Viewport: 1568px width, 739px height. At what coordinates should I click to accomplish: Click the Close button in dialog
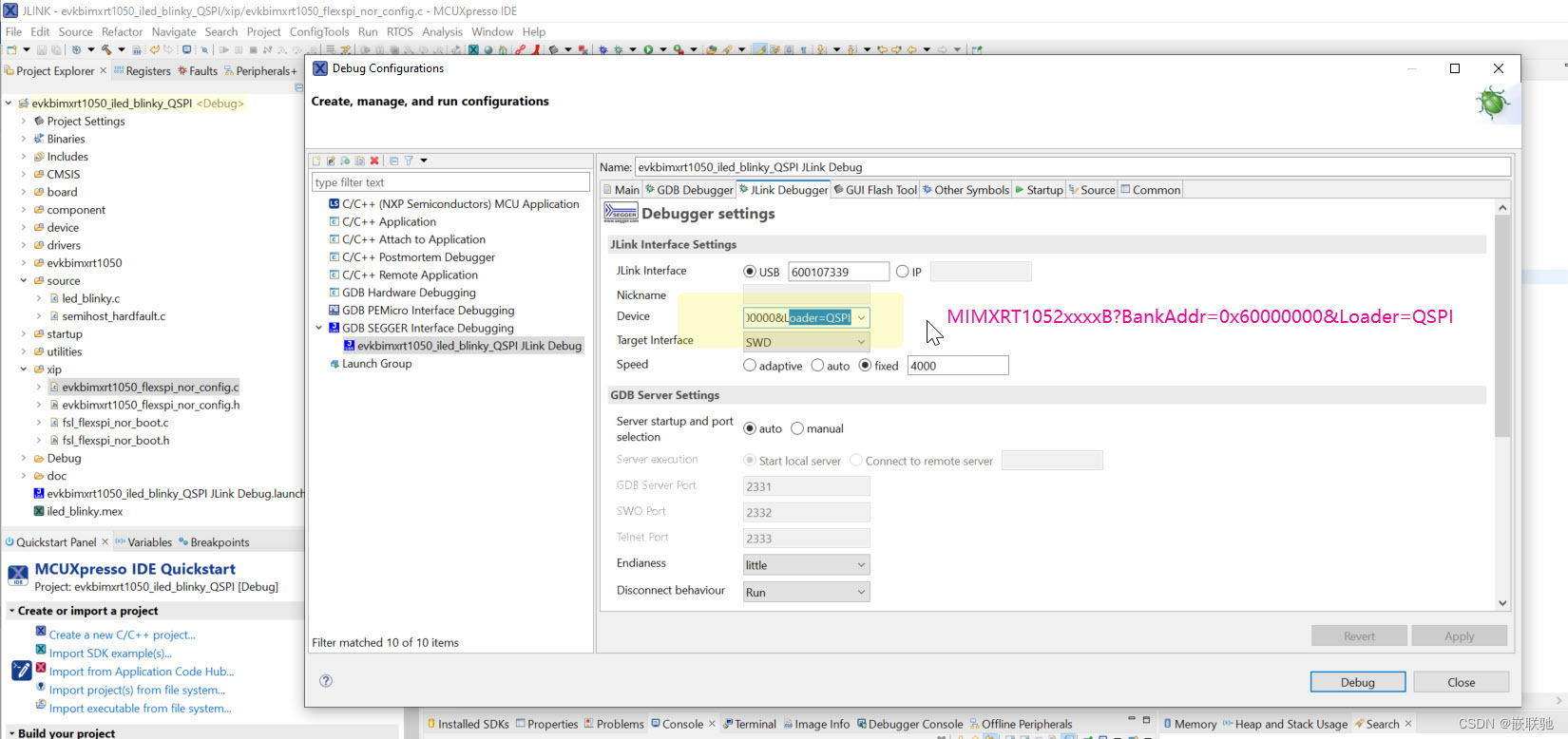click(1462, 682)
